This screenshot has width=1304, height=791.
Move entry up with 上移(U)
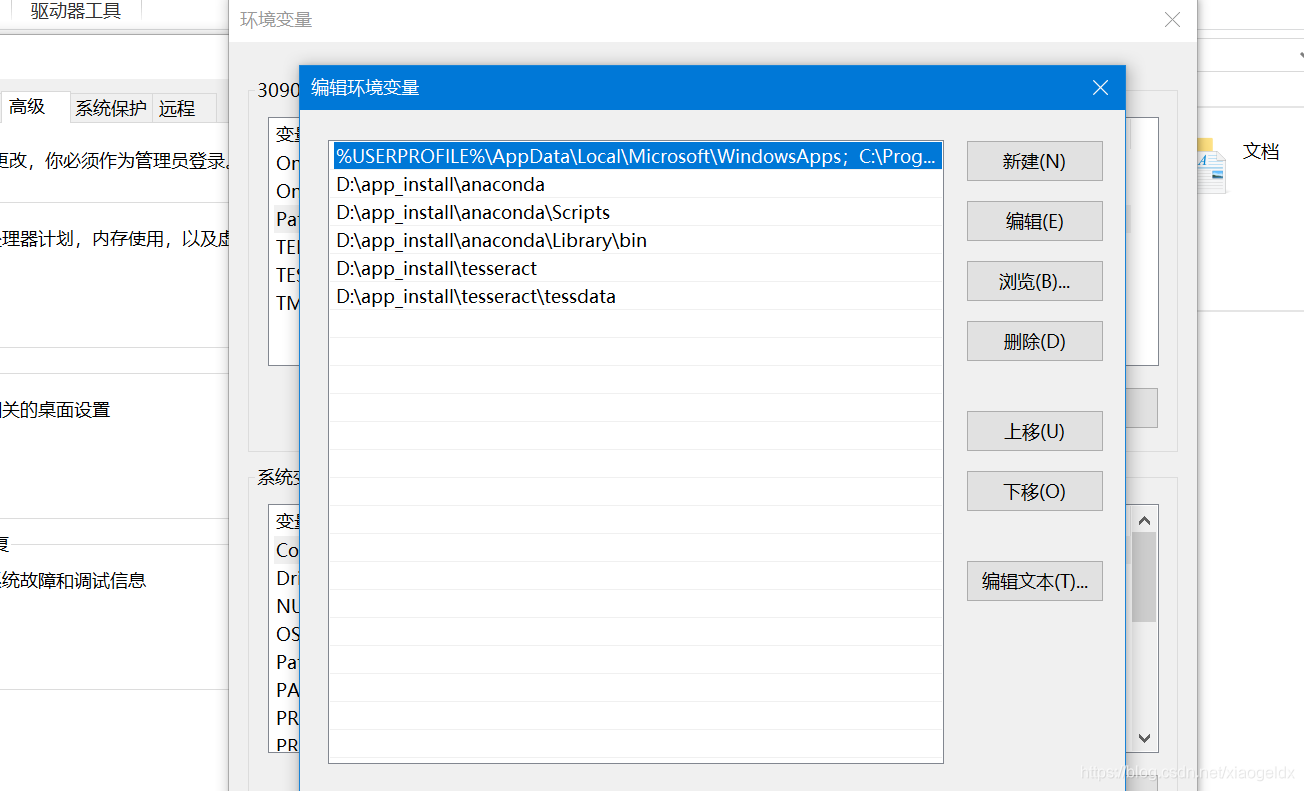coord(1034,431)
